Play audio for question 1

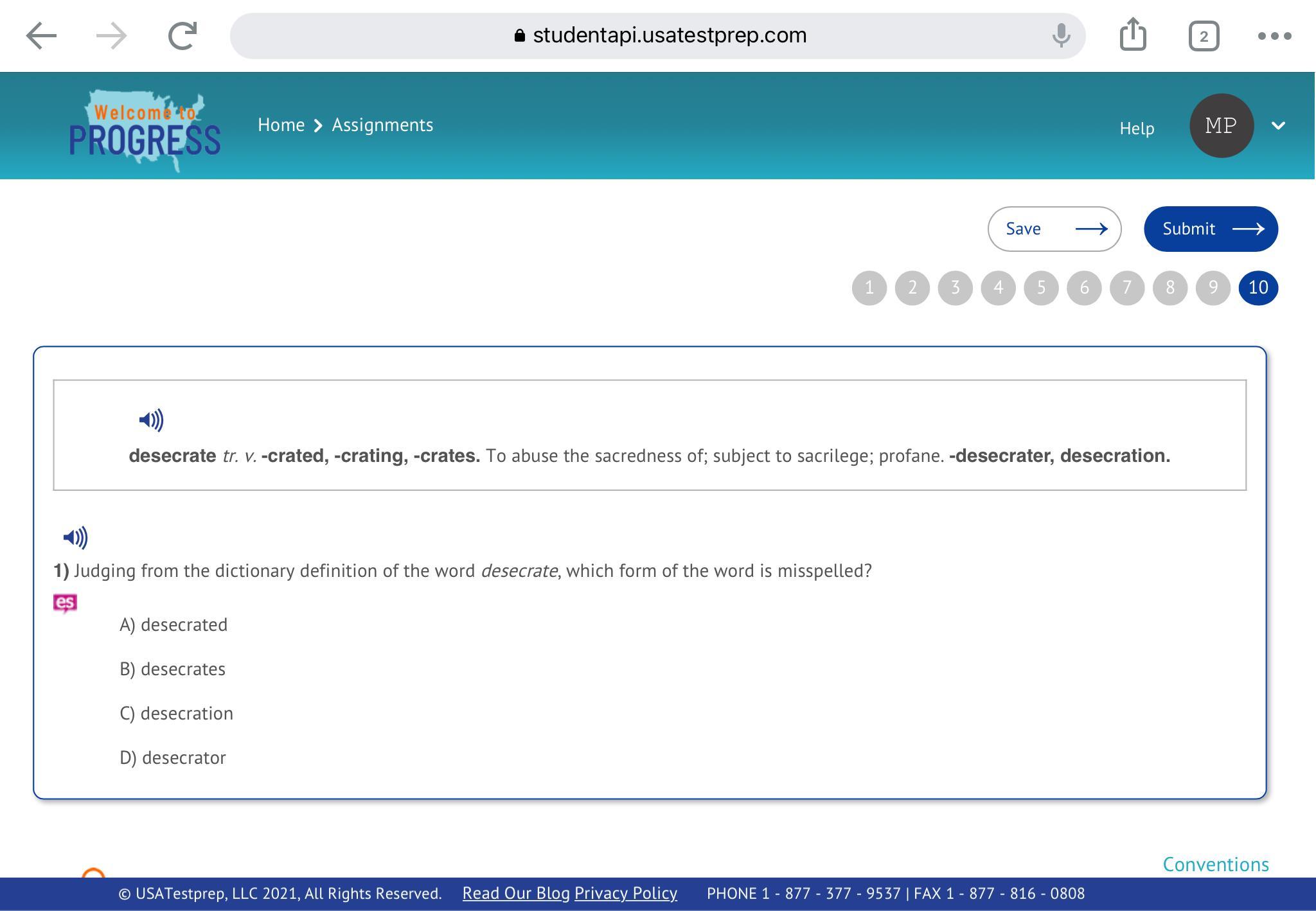coord(75,537)
